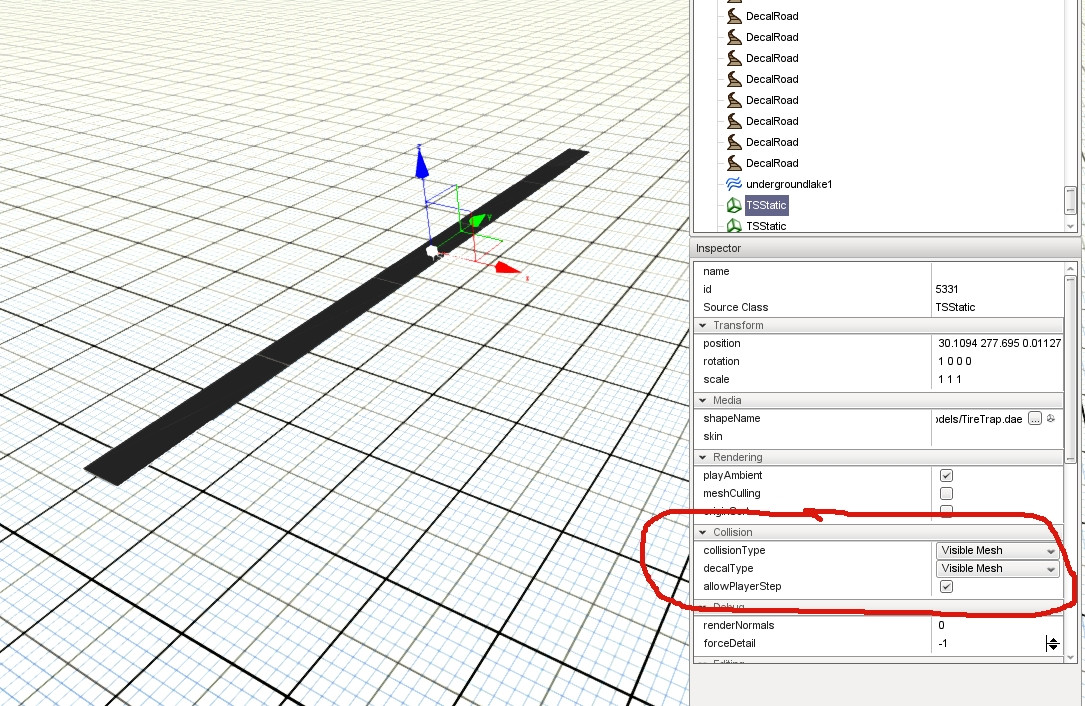
Task: Click the small shape editor icon beside shapeName
Action: coord(1051,418)
